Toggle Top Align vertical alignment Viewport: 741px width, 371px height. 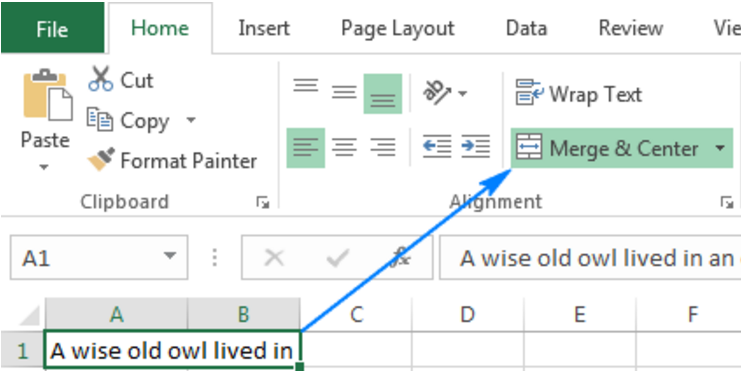pos(305,86)
